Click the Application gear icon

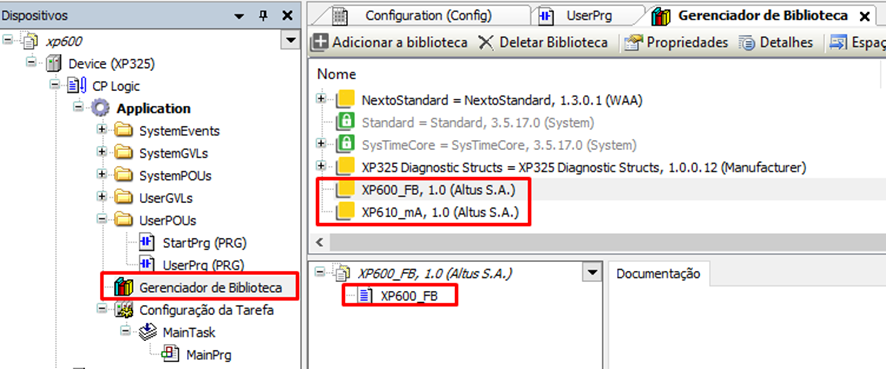point(101,108)
